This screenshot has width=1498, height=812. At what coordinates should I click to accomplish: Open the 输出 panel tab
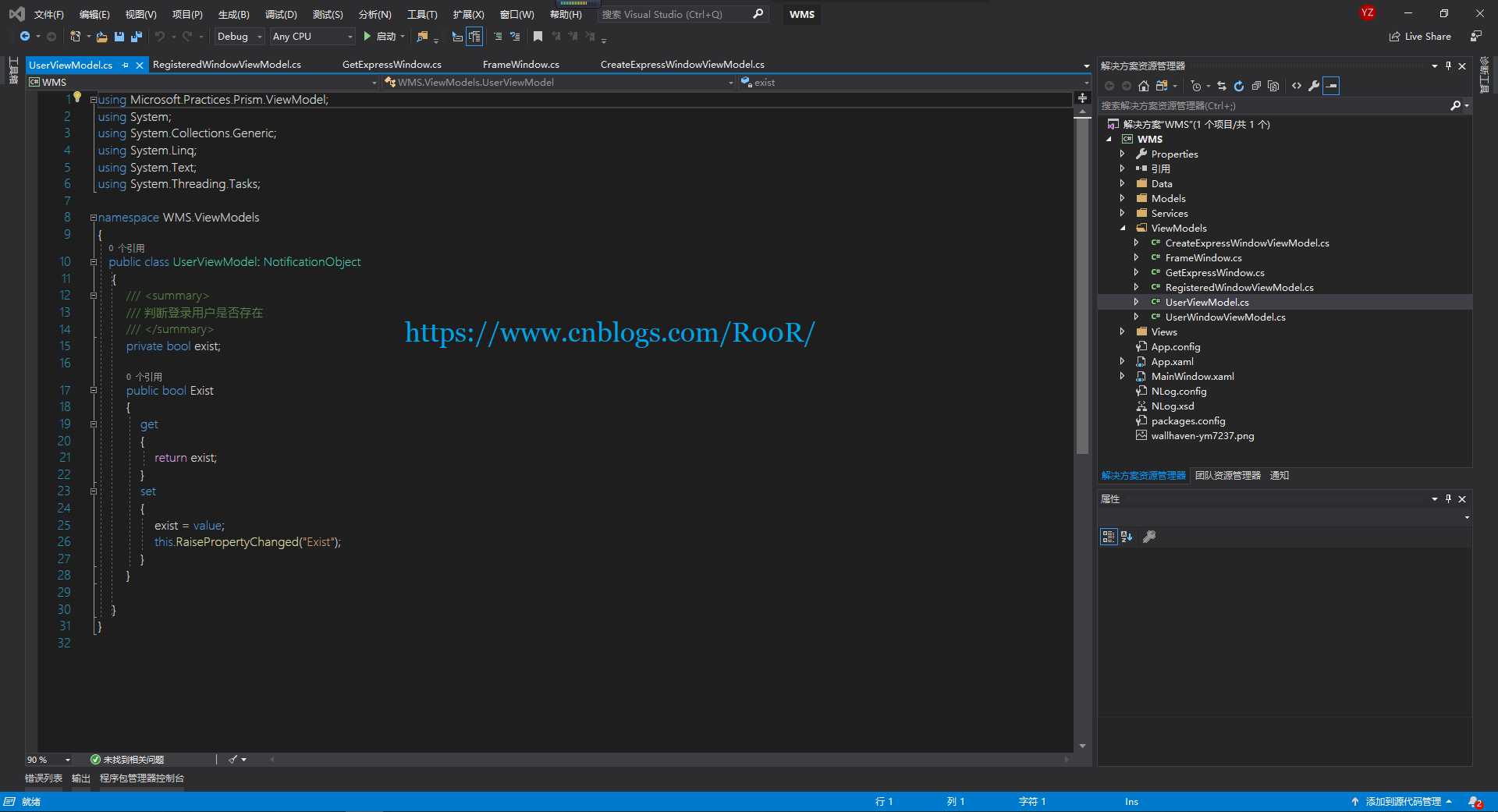(x=81, y=778)
